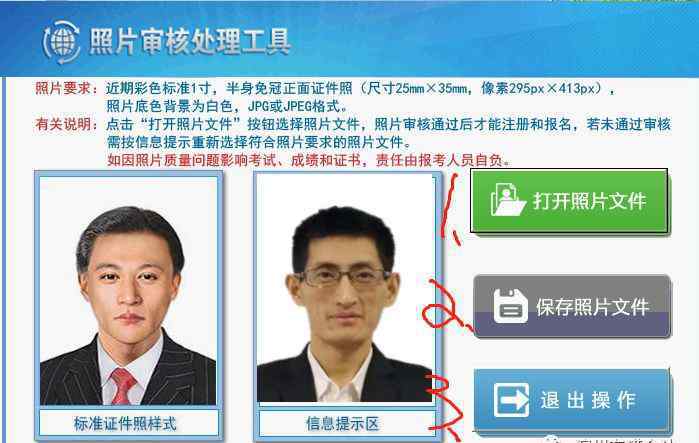Click the handwritten red number 2 annotation
Screen dimensions: 699x443
446,305
